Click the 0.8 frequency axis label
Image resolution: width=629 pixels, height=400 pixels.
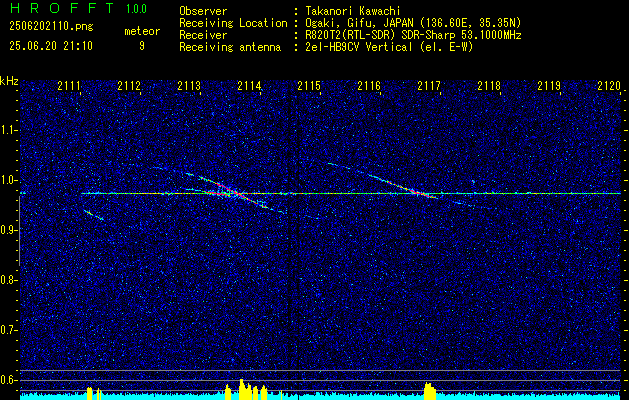click(x=7, y=280)
